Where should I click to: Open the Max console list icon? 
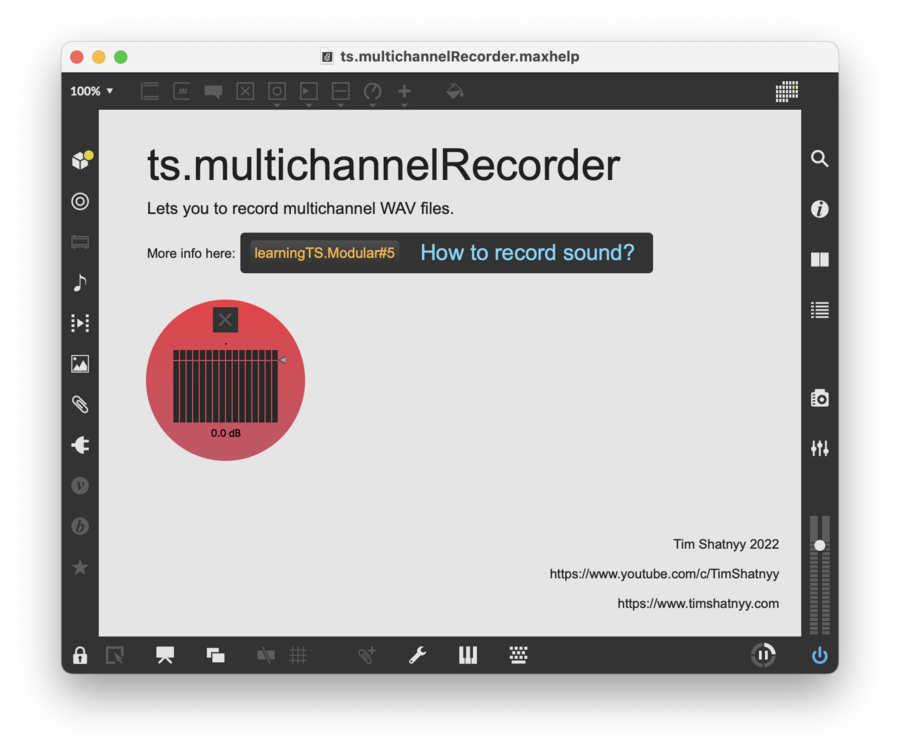point(820,310)
